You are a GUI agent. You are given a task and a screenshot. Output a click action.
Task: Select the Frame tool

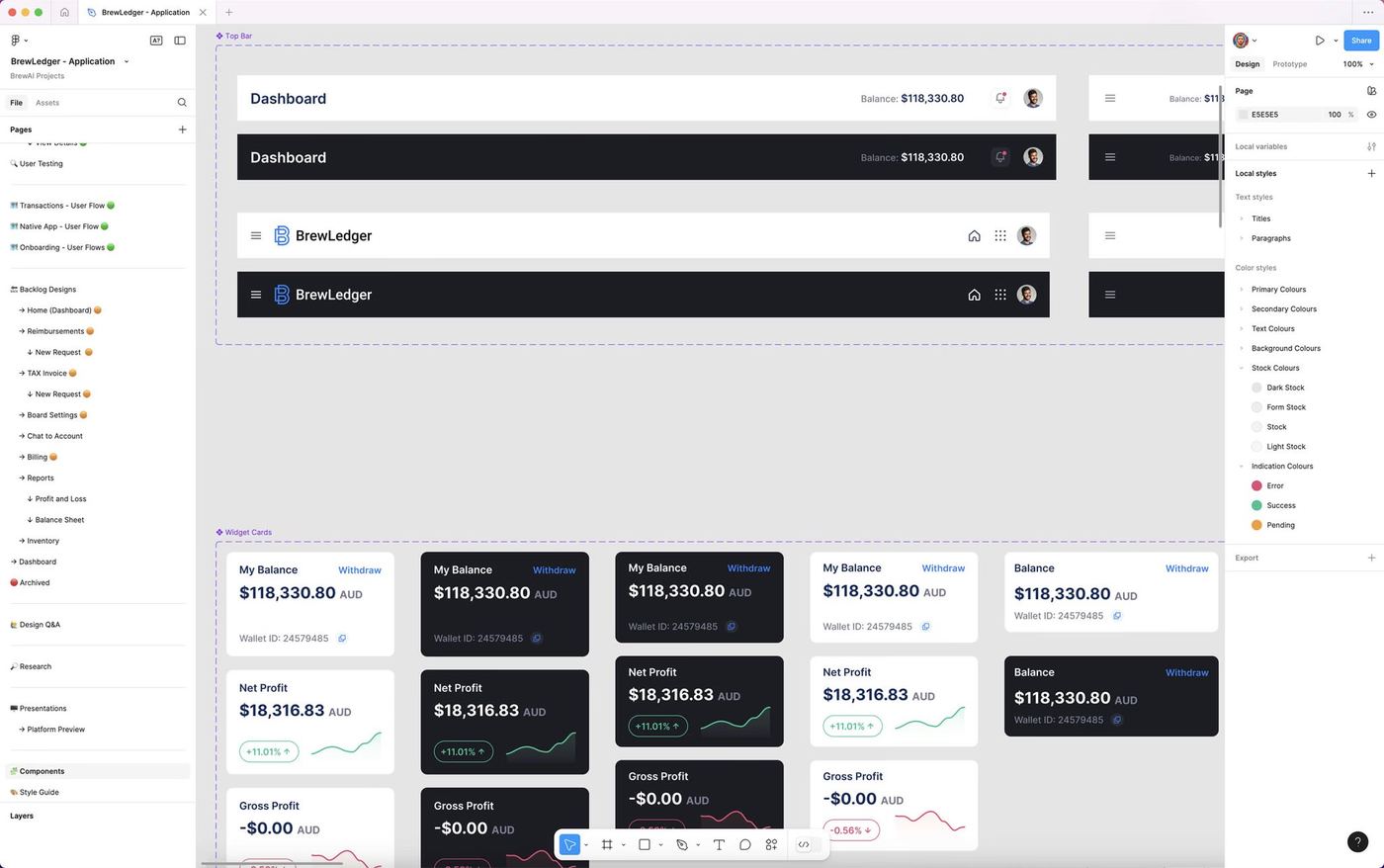coord(607,844)
